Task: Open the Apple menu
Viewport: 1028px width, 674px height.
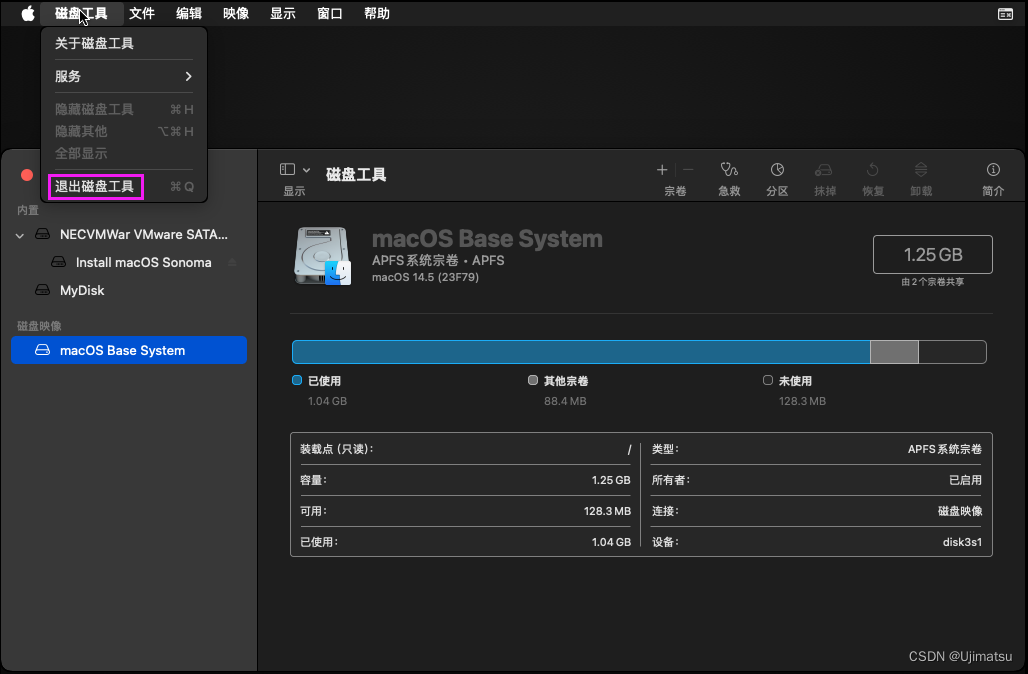Action: [x=28, y=13]
